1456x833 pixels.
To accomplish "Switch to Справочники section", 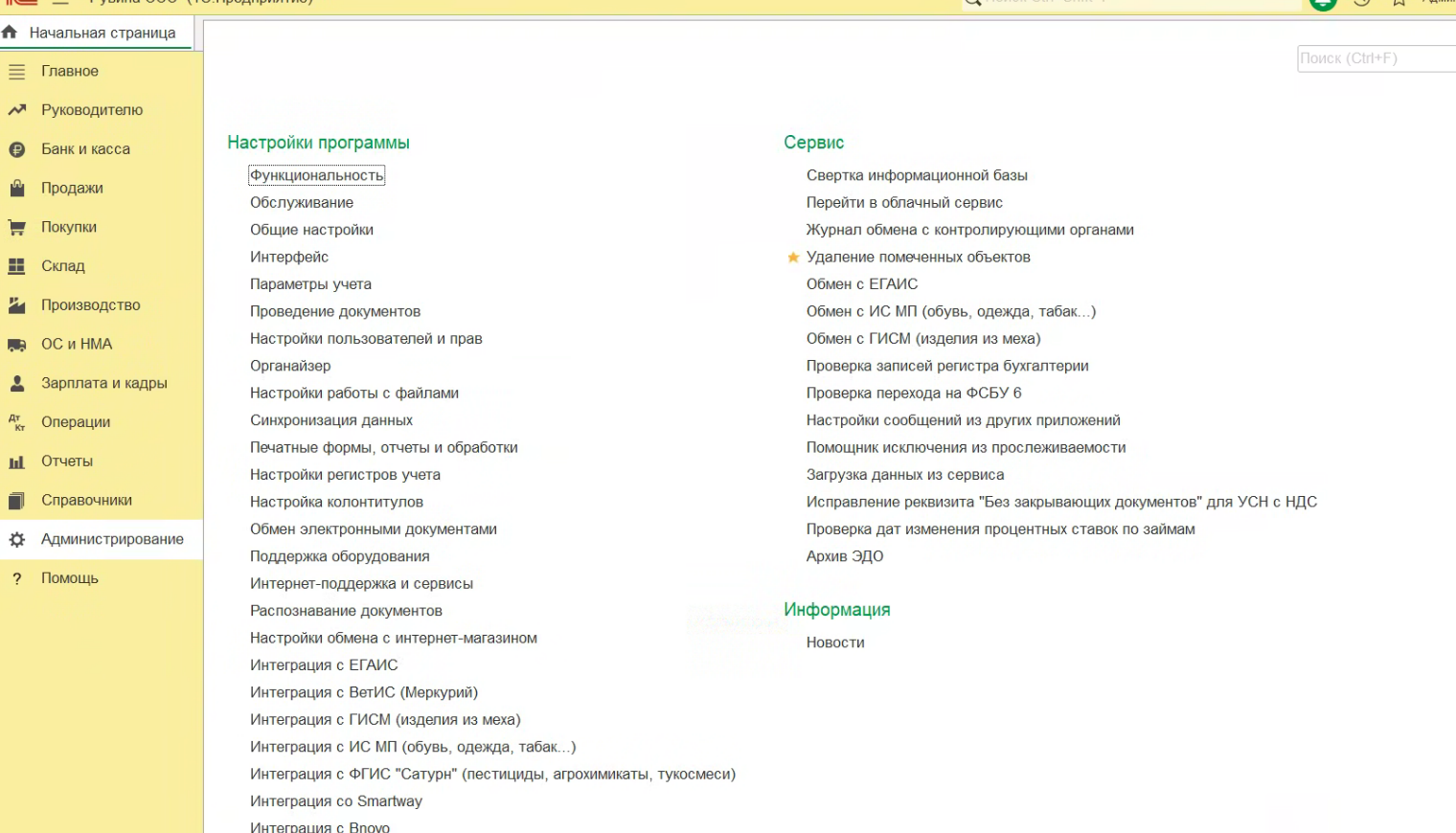I will click(86, 501).
